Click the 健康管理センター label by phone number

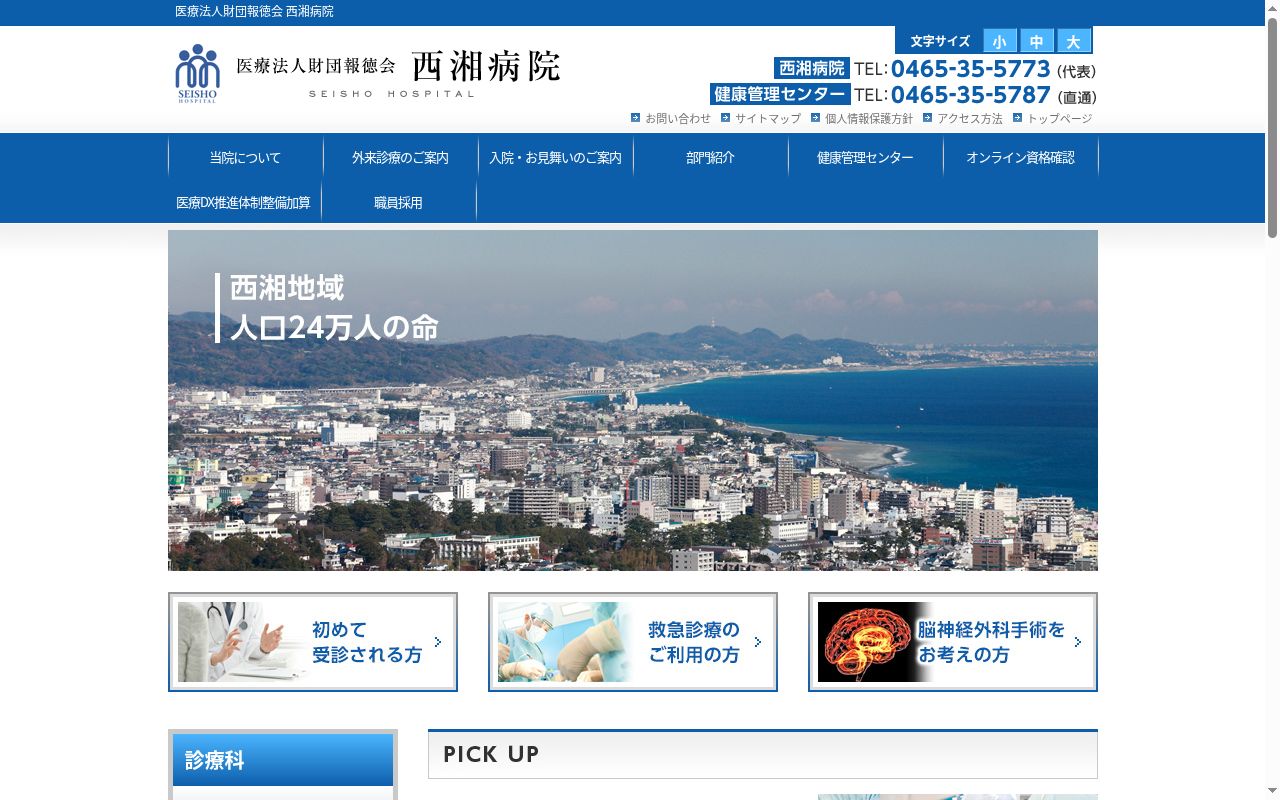[780, 94]
